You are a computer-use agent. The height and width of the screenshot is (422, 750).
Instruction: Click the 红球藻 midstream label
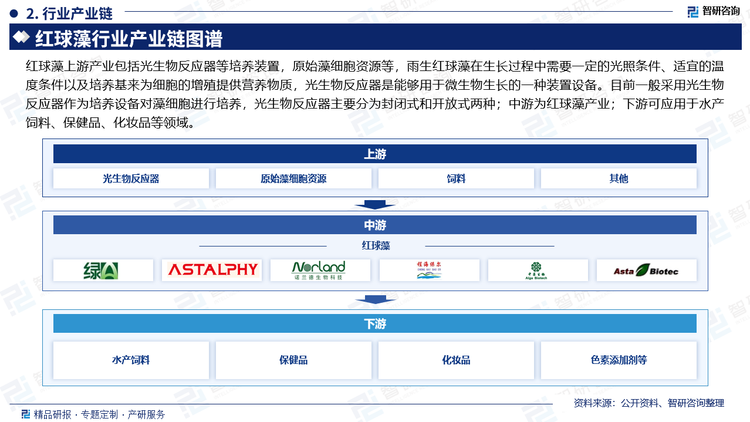click(376, 245)
